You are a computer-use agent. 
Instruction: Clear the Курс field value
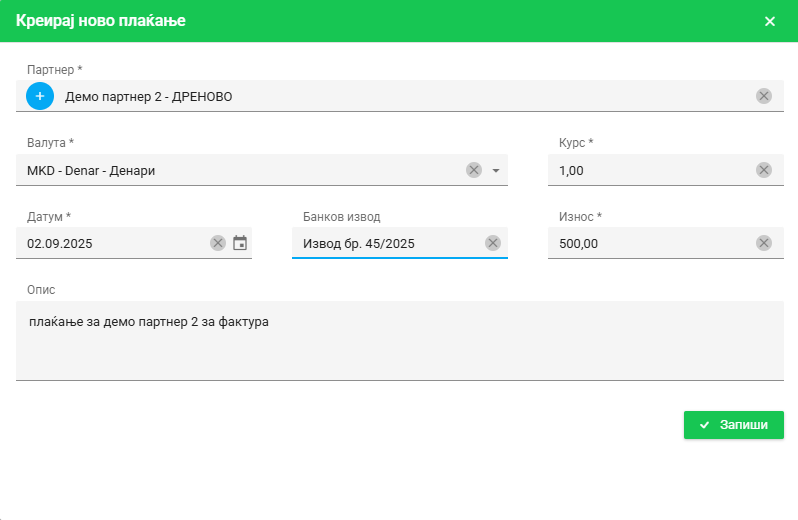764,170
